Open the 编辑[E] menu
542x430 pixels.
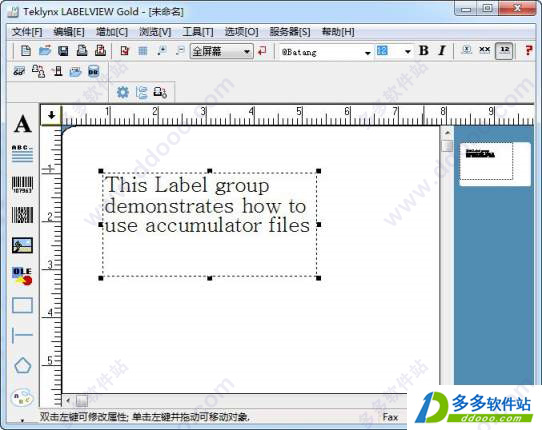coord(69,32)
